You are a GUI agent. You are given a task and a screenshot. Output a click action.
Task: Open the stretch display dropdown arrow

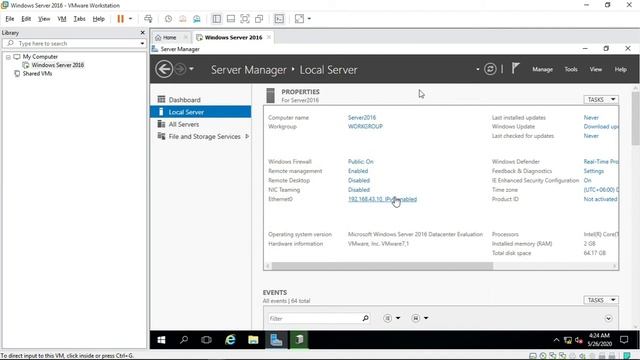(x=309, y=19)
